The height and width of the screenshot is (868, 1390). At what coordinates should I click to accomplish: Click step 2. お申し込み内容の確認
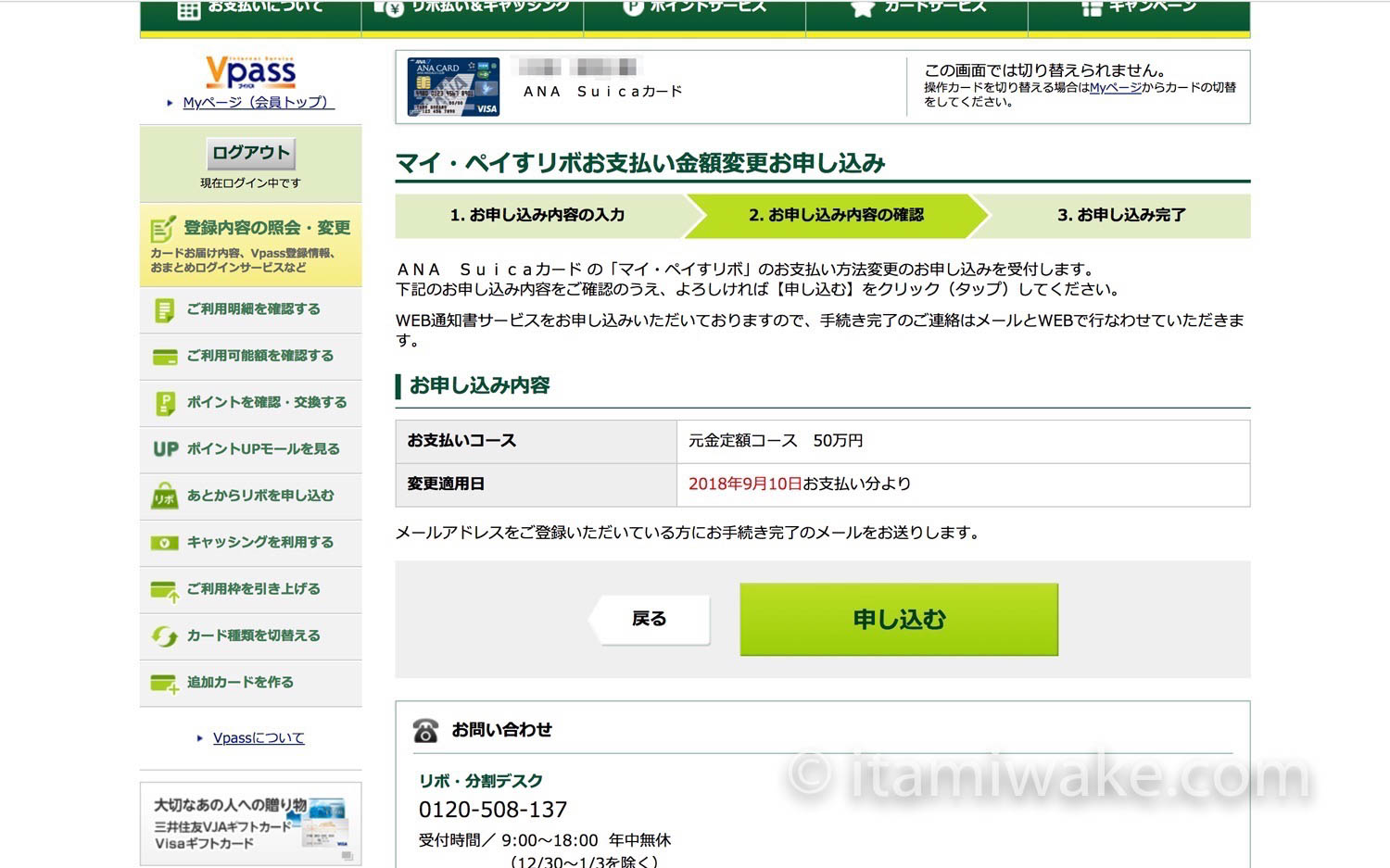coord(836,215)
